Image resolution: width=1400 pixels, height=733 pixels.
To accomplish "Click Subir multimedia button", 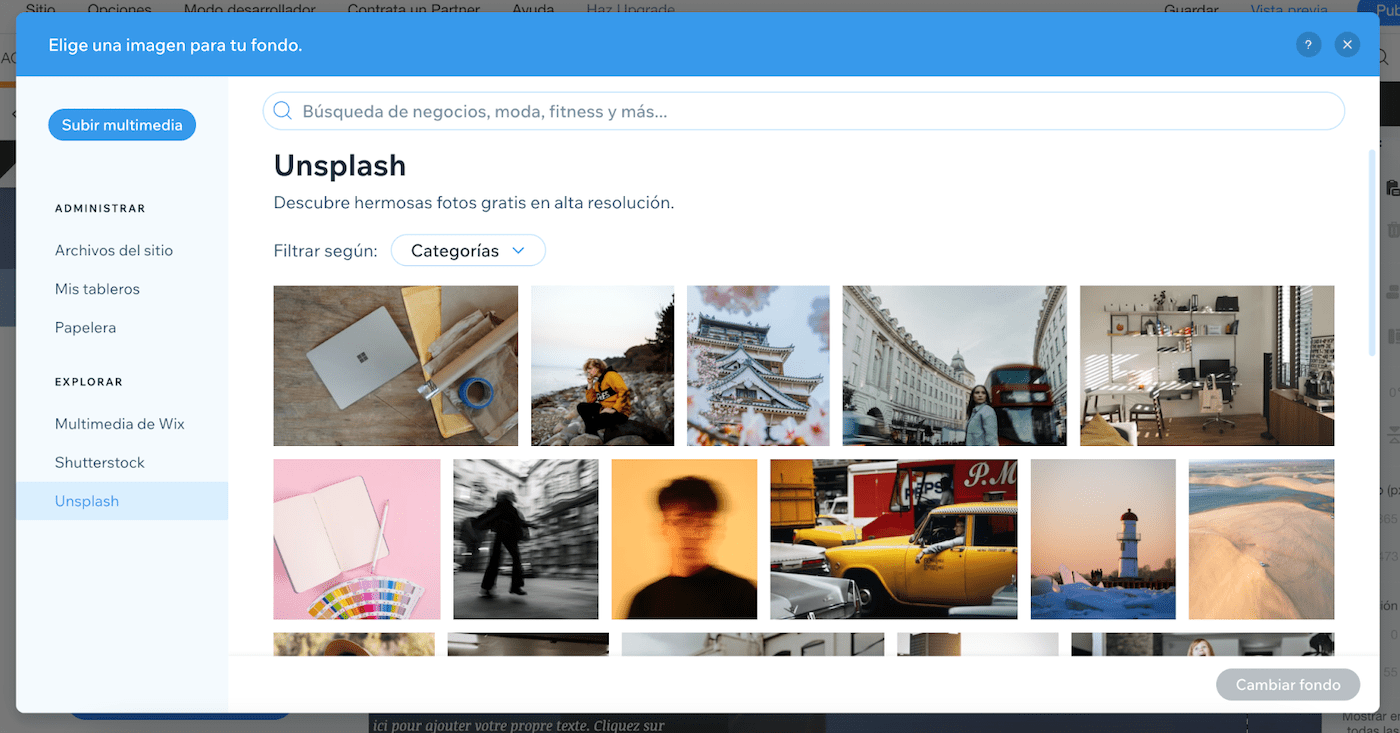I will click(x=122, y=125).
